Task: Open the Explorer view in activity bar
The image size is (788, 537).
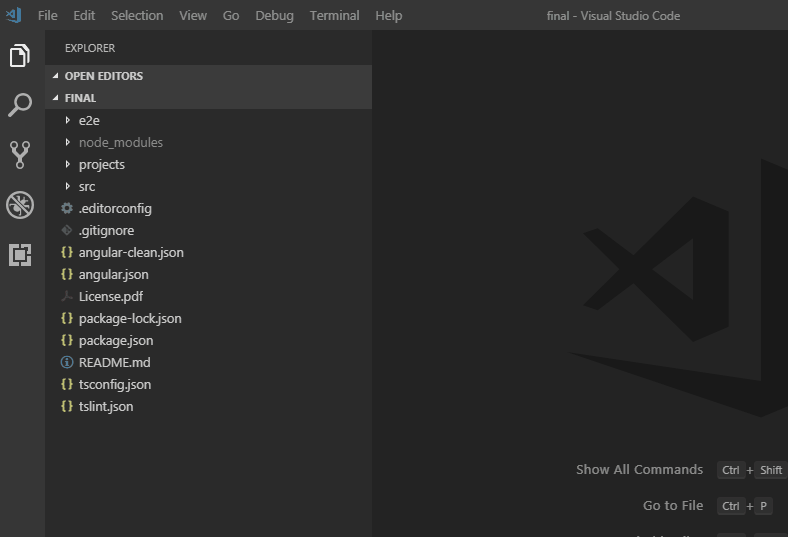Action: click(20, 56)
